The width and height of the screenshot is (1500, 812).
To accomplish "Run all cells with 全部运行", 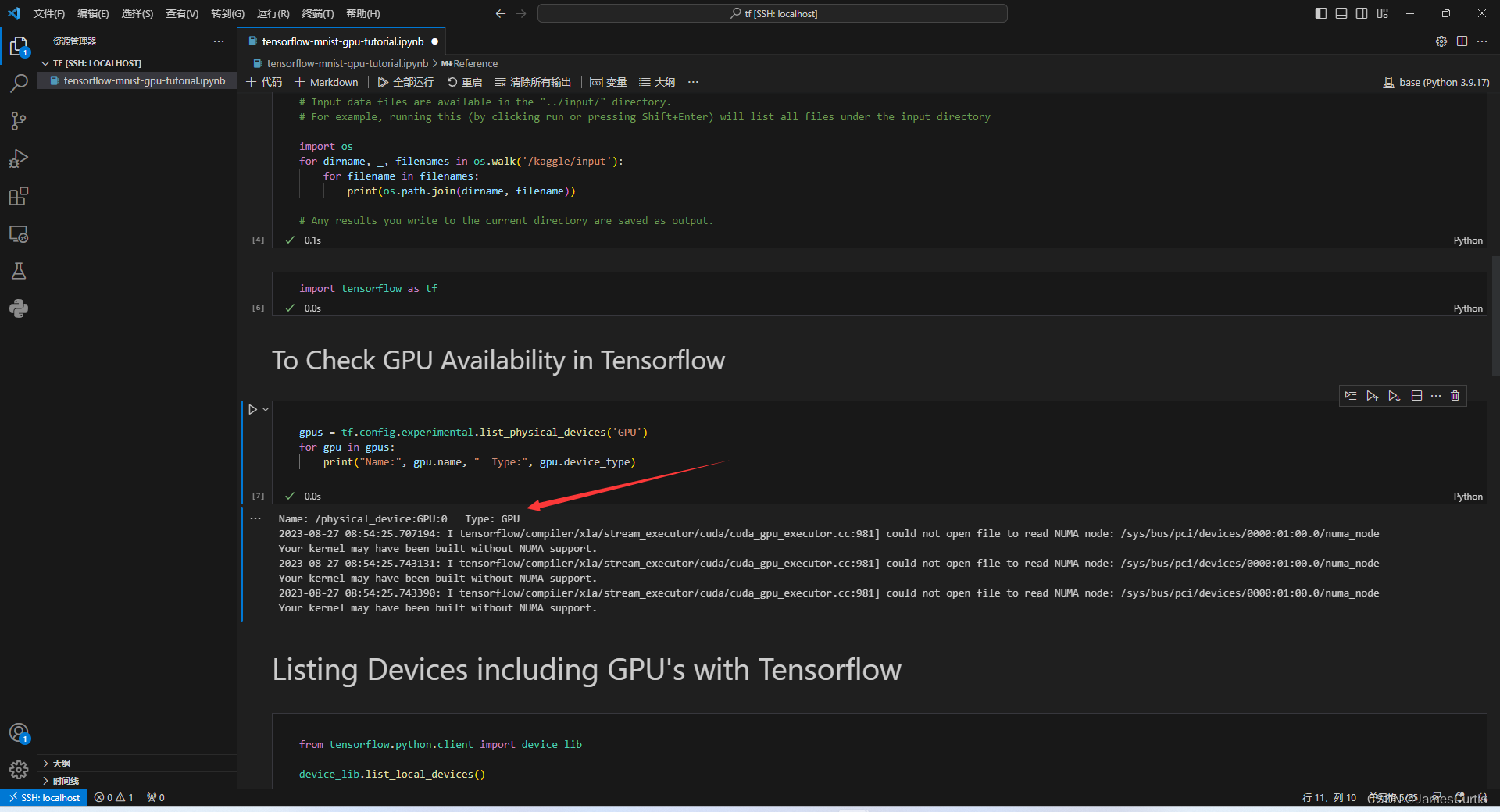I will (405, 82).
